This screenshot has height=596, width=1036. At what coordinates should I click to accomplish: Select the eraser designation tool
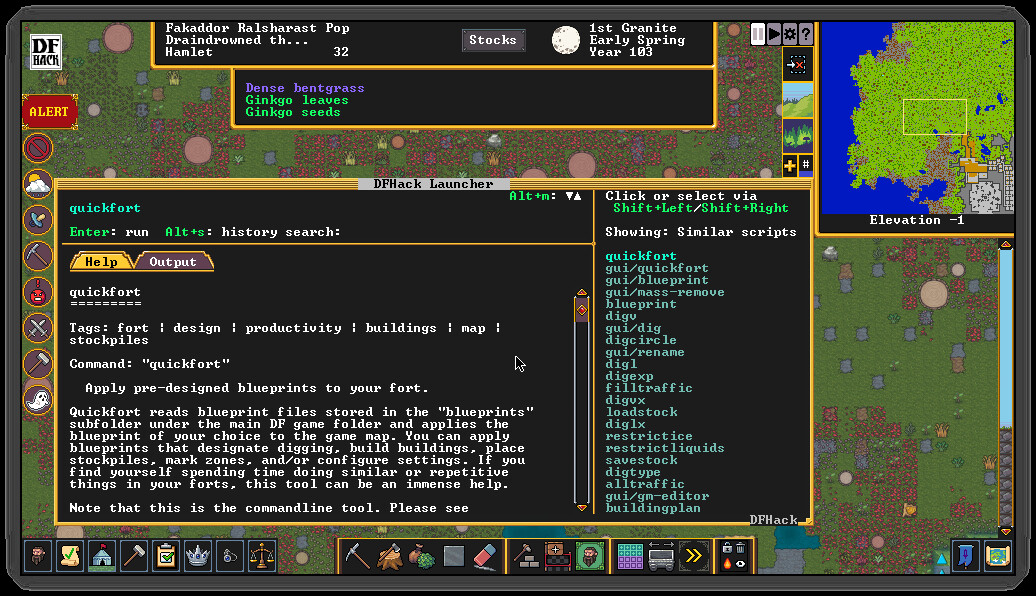[x=486, y=555]
